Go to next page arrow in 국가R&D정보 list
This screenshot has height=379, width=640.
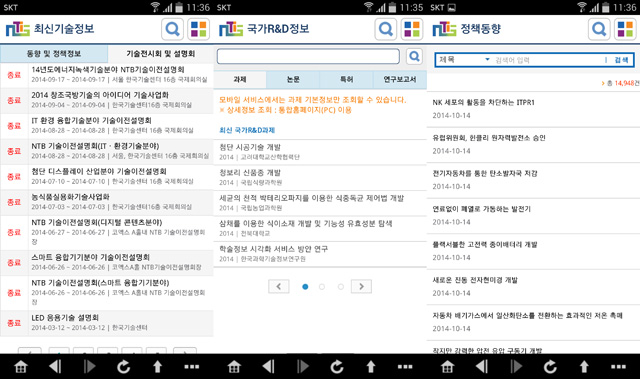pos(361,286)
